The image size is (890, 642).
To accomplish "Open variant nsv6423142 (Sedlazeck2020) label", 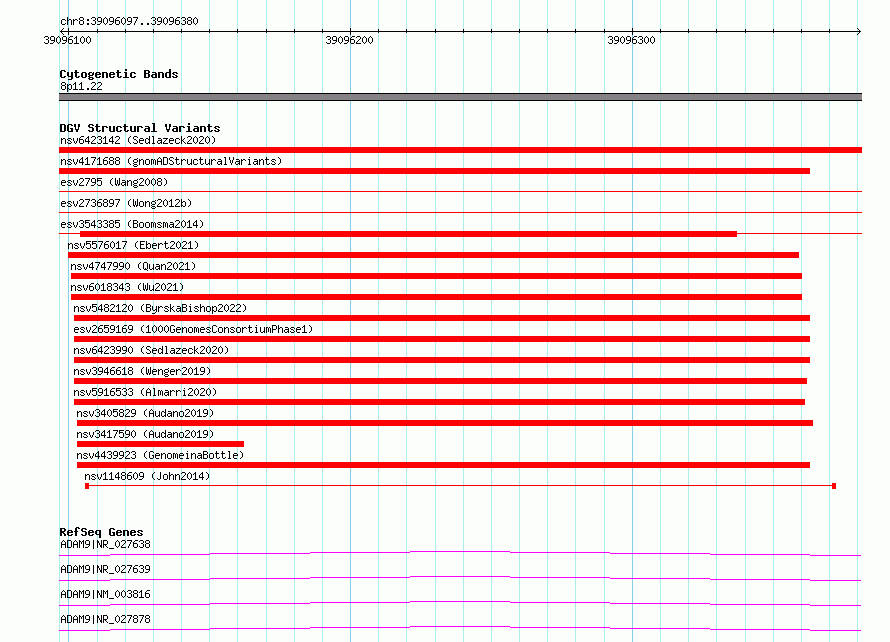I will pyautogui.click(x=138, y=140).
